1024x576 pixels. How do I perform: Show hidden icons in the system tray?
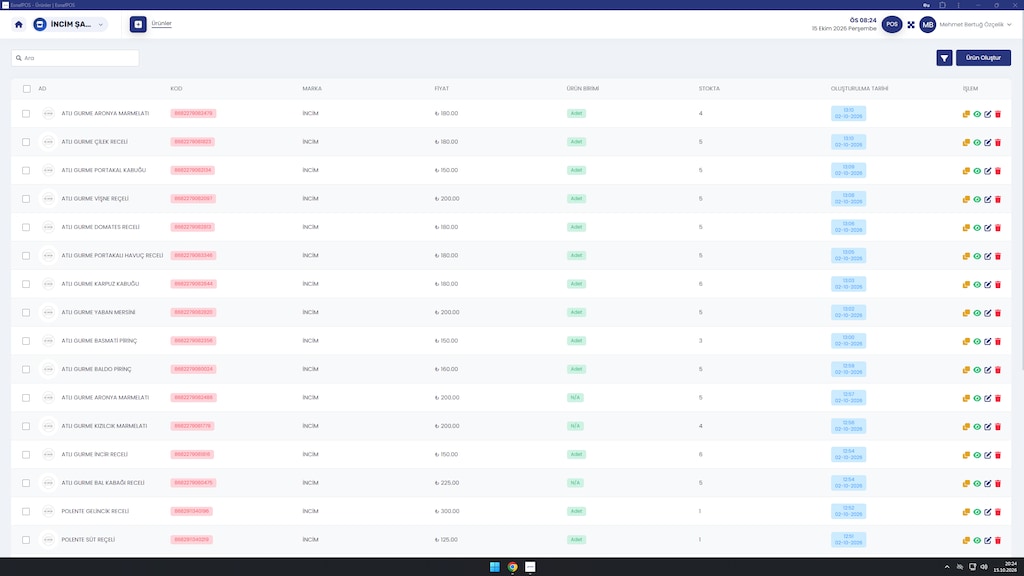click(946, 567)
